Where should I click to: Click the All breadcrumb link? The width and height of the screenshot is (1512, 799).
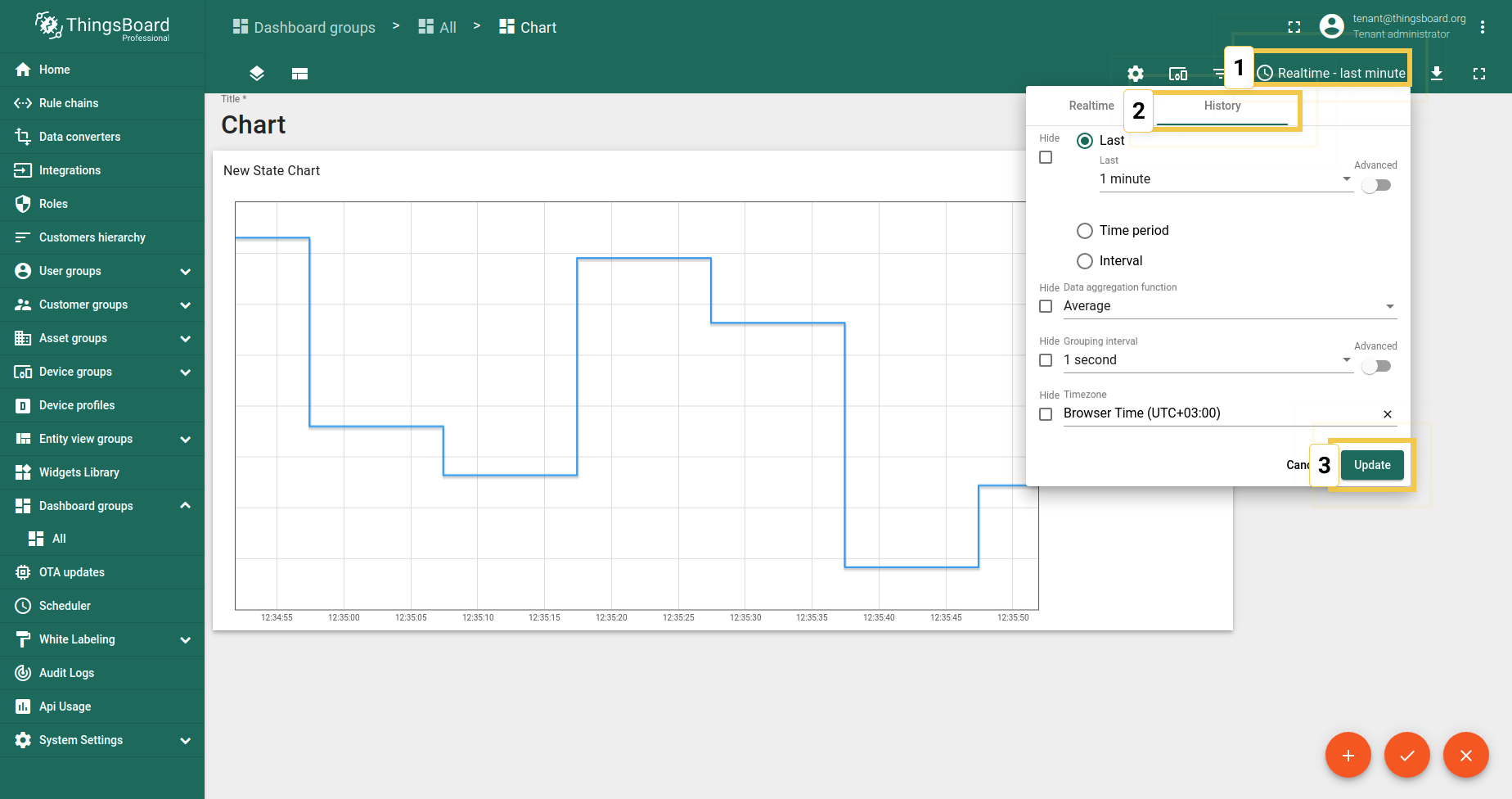(x=438, y=27)
